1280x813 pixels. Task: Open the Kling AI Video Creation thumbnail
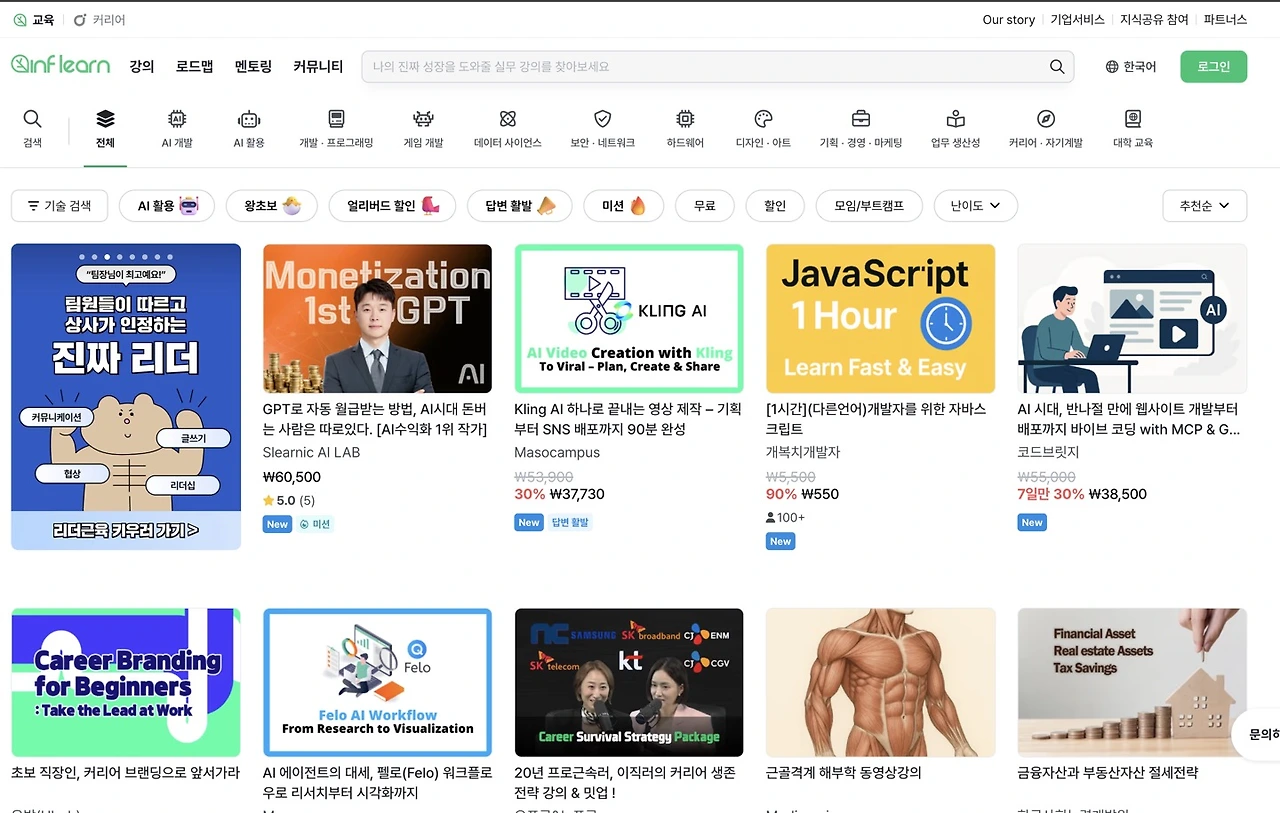(629, 319)
